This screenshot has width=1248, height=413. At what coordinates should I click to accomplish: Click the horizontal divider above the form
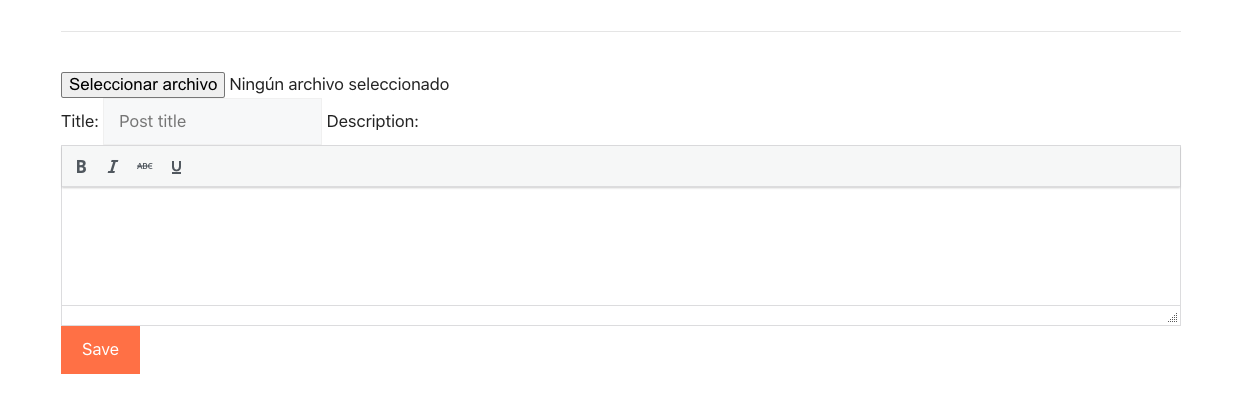[621, 31]
